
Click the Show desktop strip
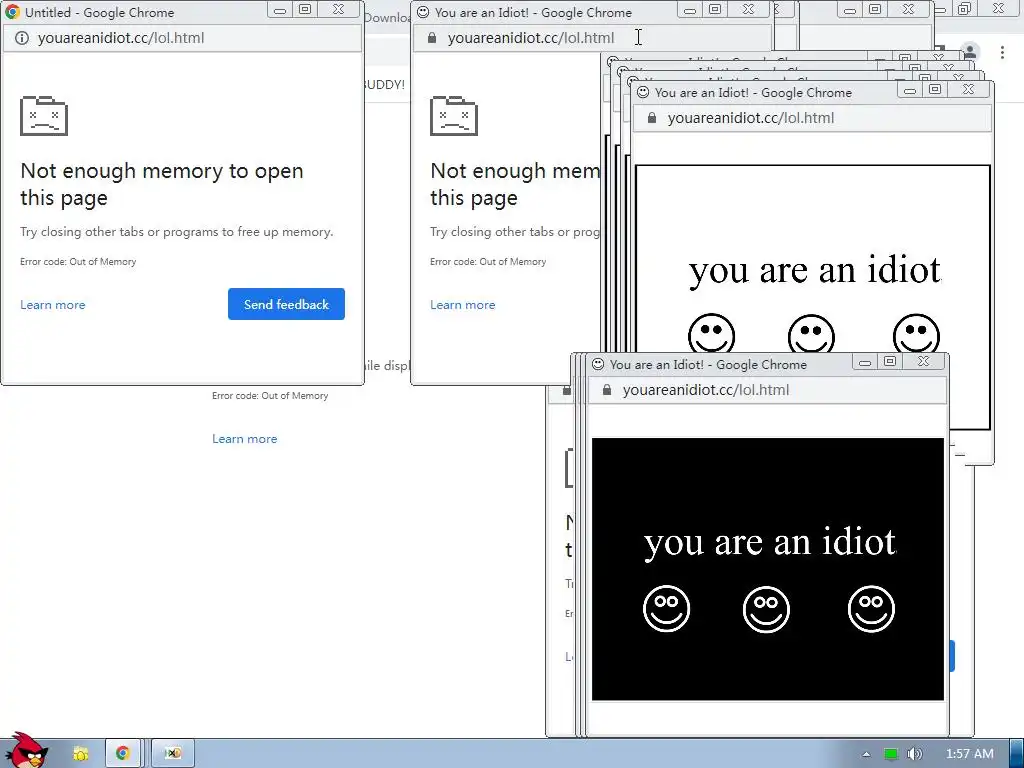click(x=1017, y=754)
